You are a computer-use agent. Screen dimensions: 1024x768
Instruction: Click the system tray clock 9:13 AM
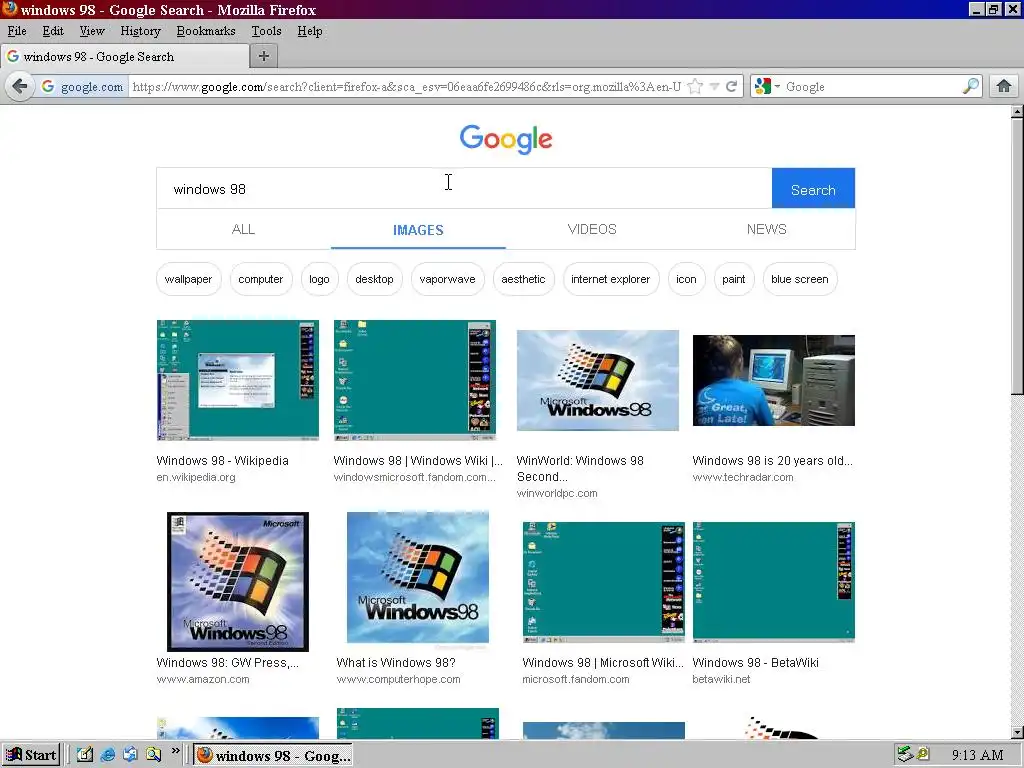point(977,756)
